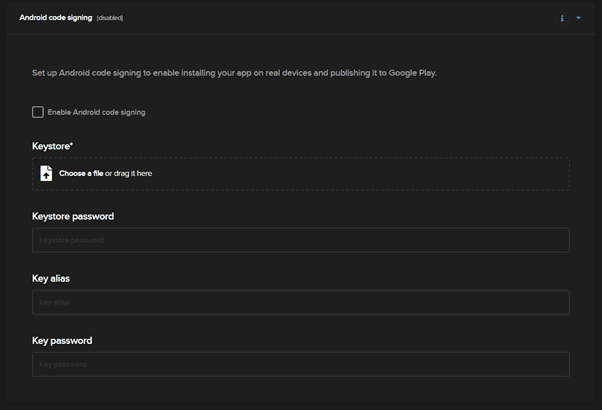Focus the Keystore password input field

click(300, 240)
